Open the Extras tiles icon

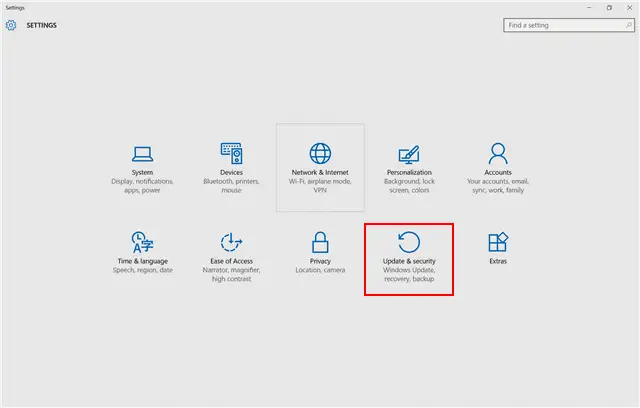pyautogui.click(x=498, y=242)
